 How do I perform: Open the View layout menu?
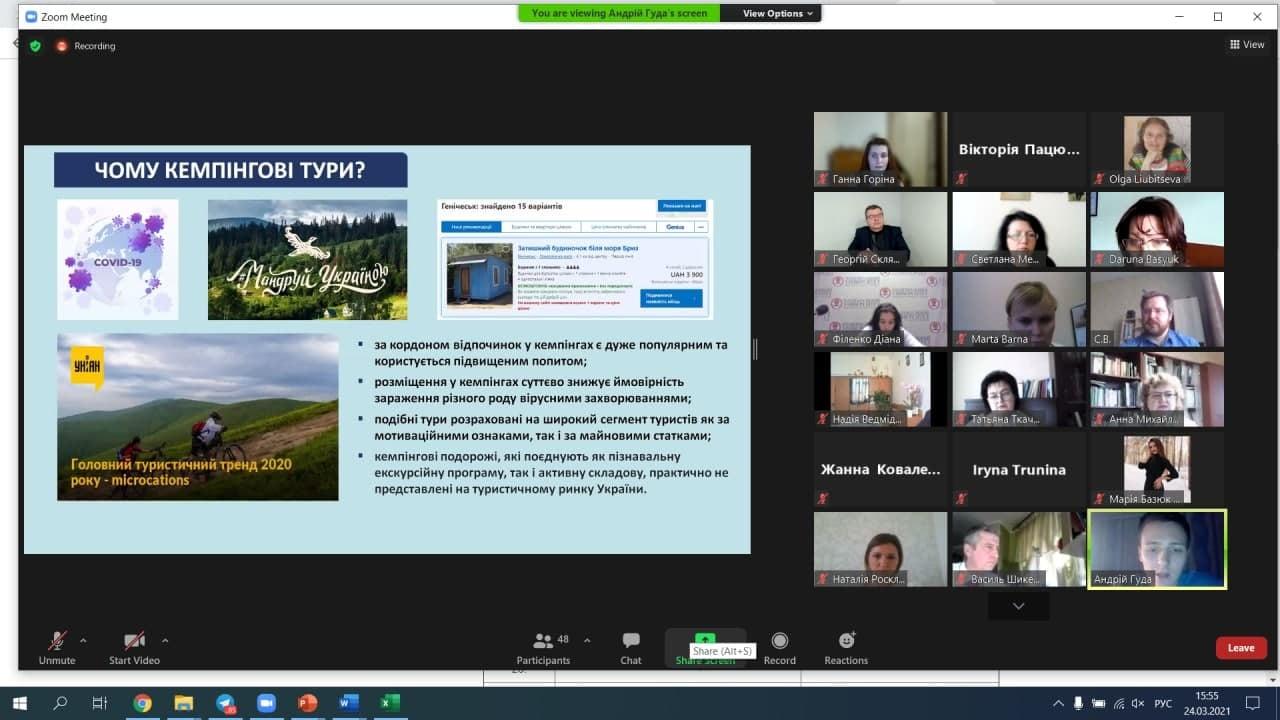(x=1247, y=45)
